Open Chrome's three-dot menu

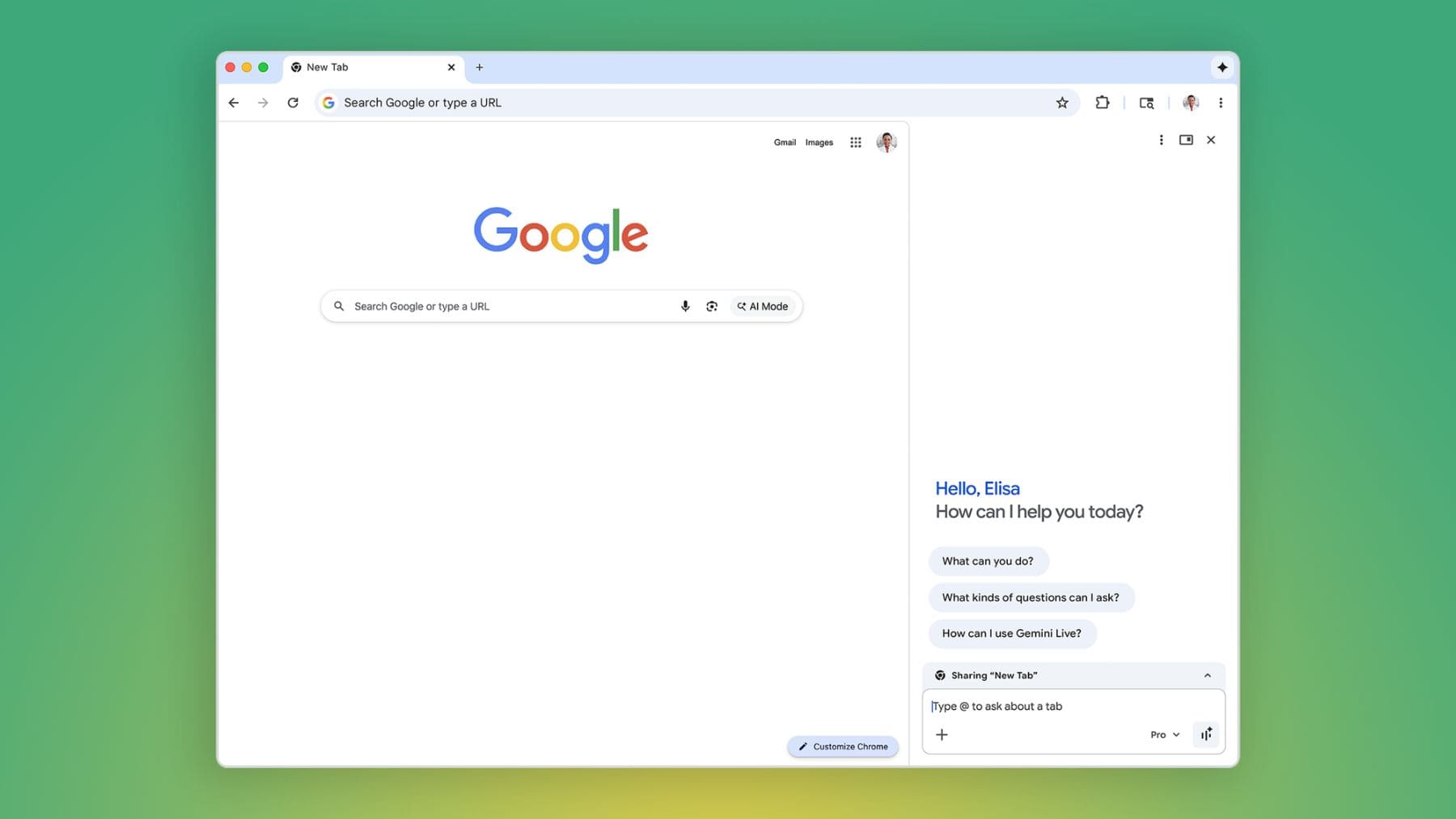pos(1221,103)
